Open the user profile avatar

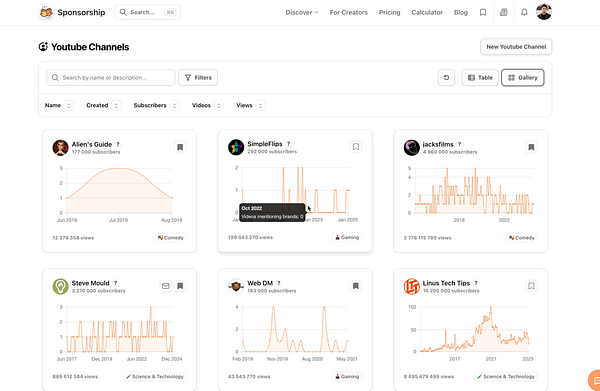click(x=544, y=12)
